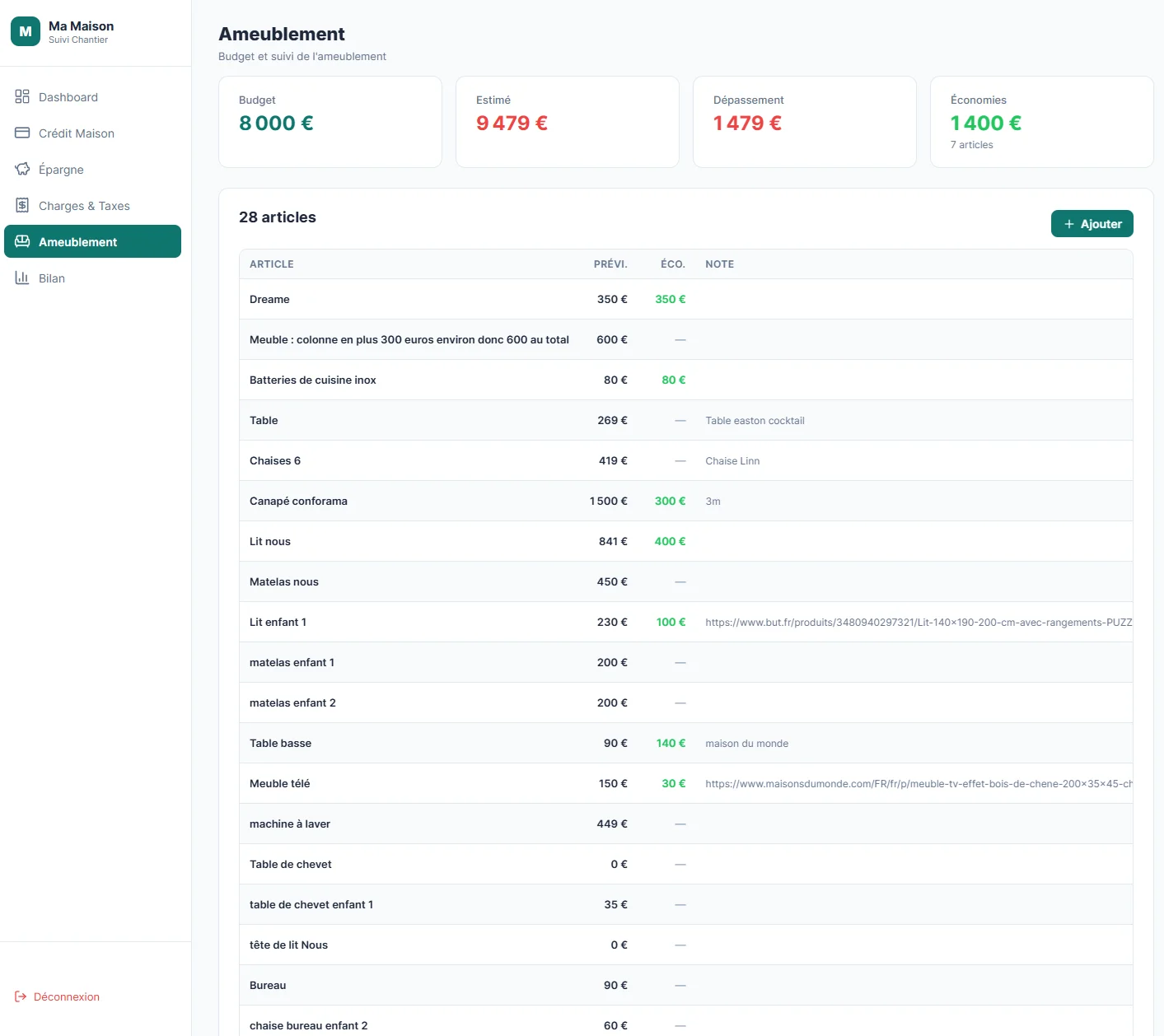Open the but.fr link for Lit enfant 1
This screenshot has width=1164, height=1036.
coord(919,623)
